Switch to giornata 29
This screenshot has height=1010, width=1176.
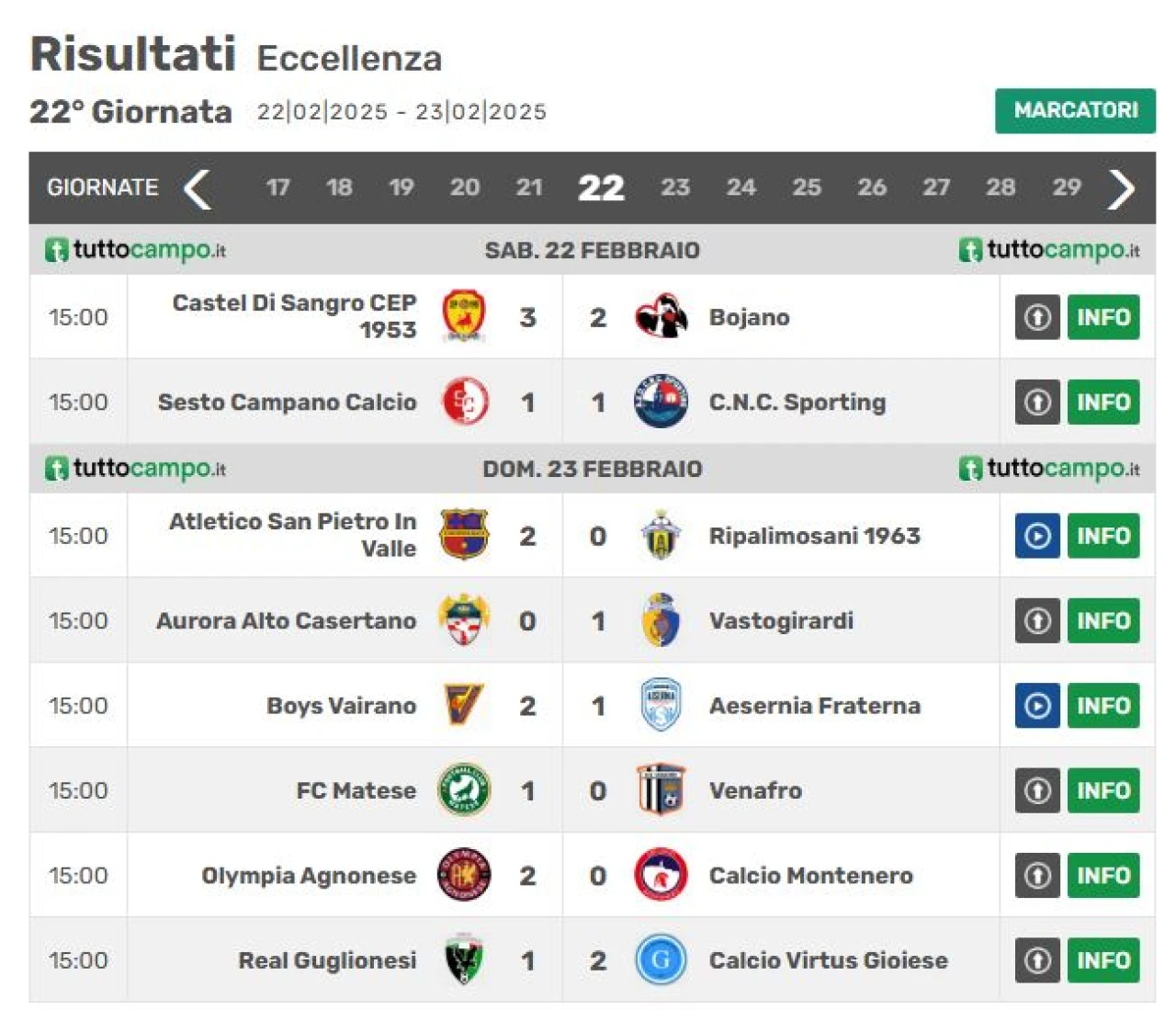pyautogui.click(x=1067, y=187)
